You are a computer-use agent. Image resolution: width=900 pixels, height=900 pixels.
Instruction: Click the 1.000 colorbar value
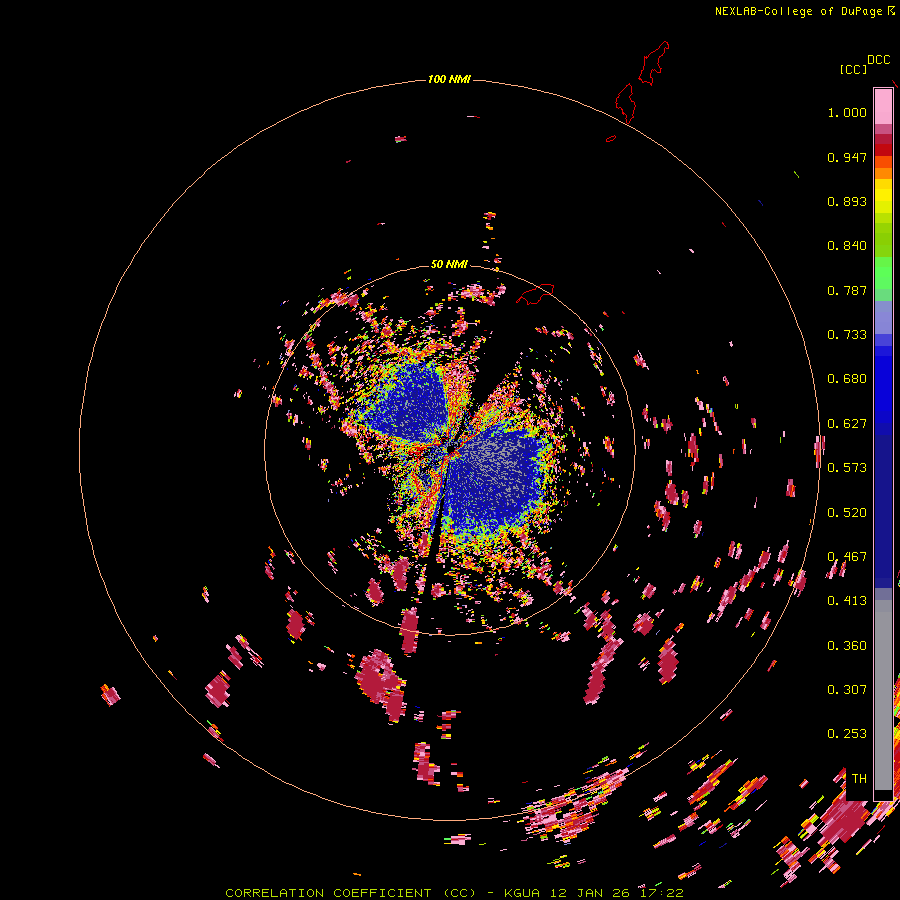(847, 112)
